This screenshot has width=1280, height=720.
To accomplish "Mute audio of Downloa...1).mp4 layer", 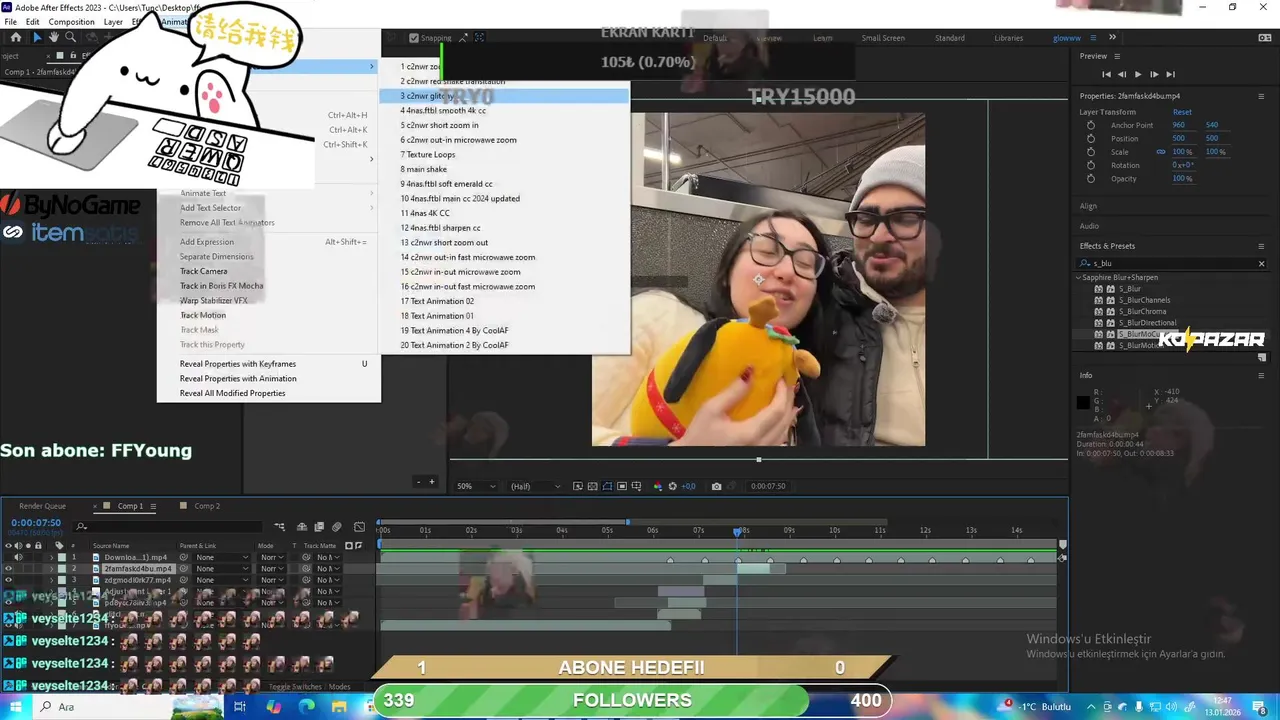I will click(19, 557).
